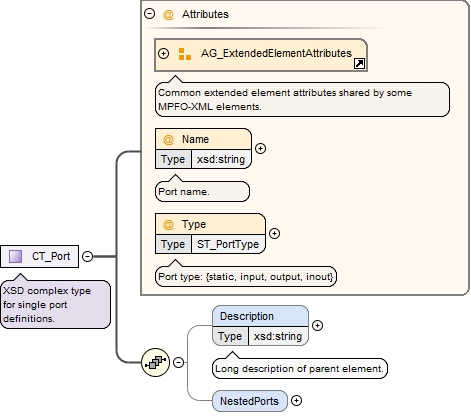Click the orange @ icon beside Attributes
The image size is (471, 417).
coord(168,14)
